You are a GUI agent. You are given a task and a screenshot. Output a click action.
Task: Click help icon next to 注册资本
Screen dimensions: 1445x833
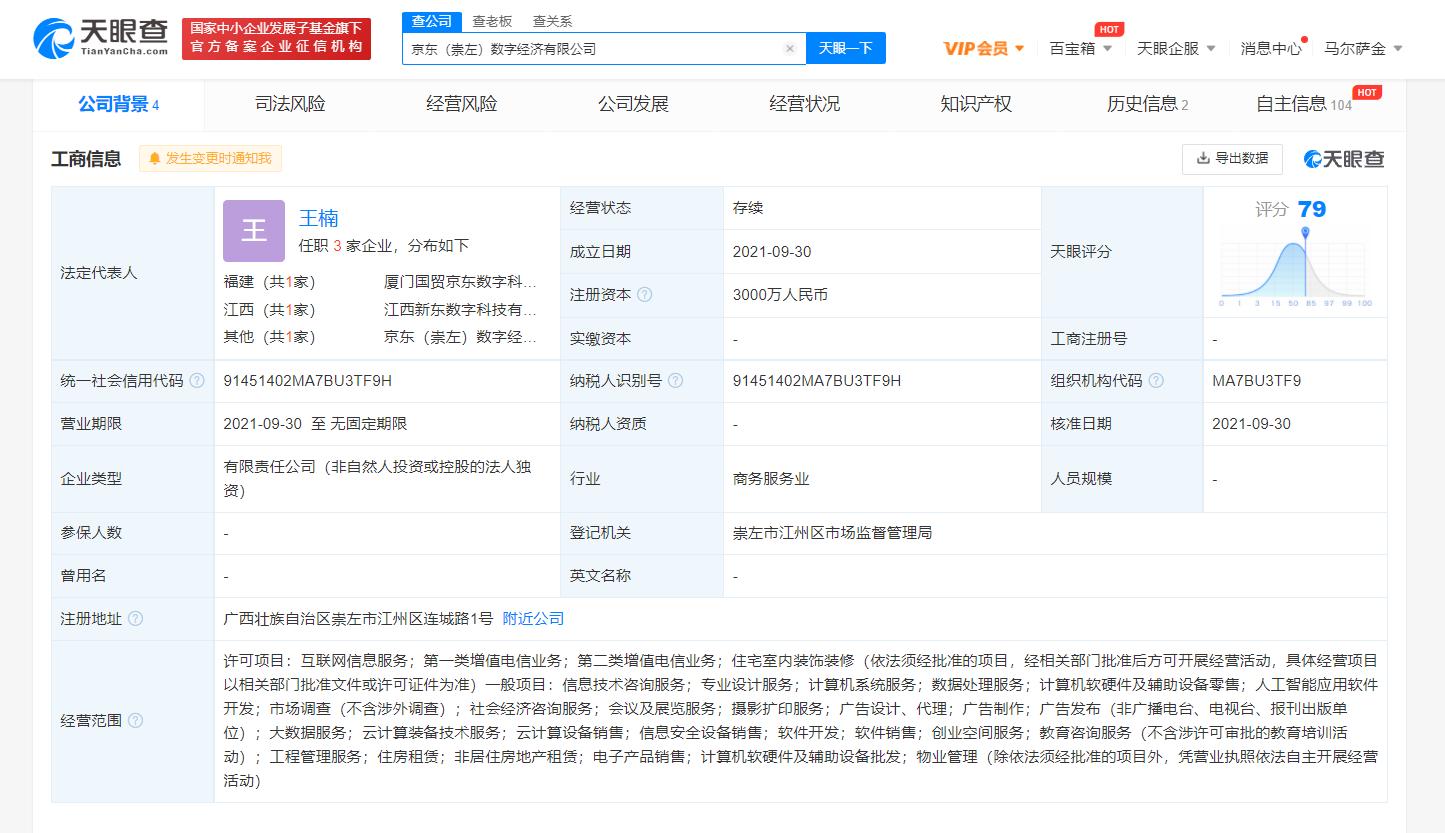tap(645, 295)
